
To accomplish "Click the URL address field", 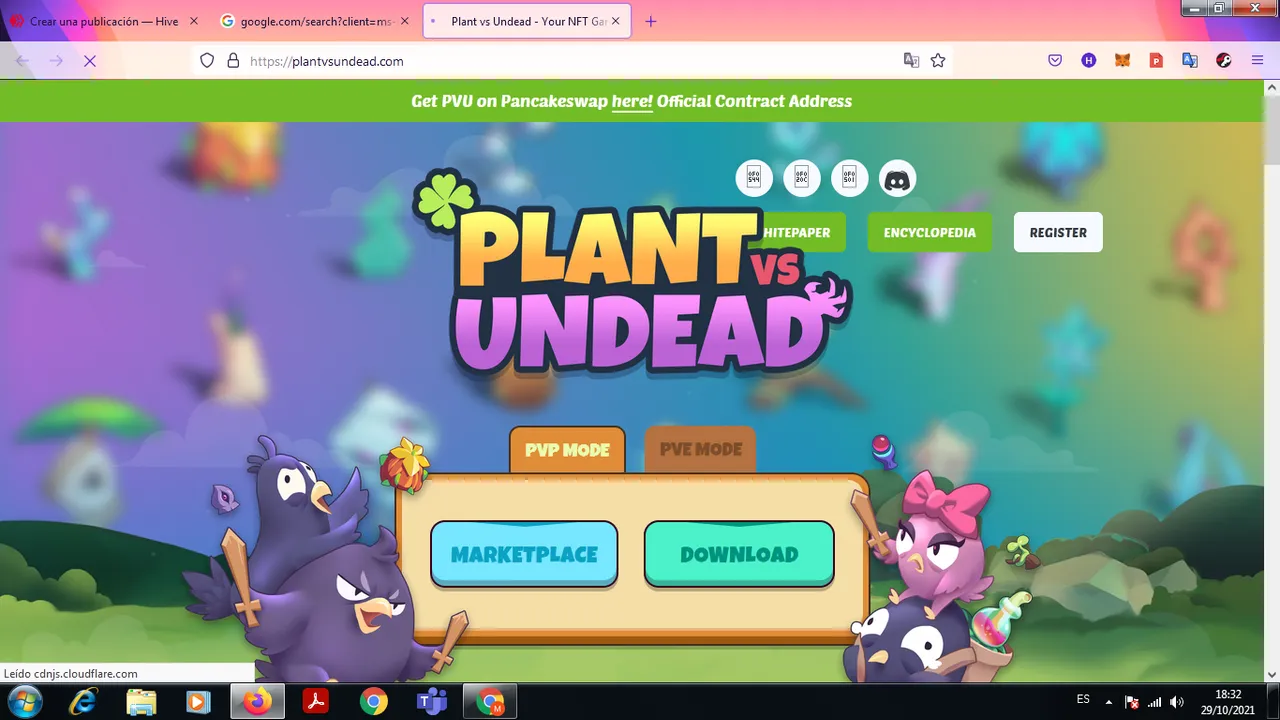I will 570,61.
